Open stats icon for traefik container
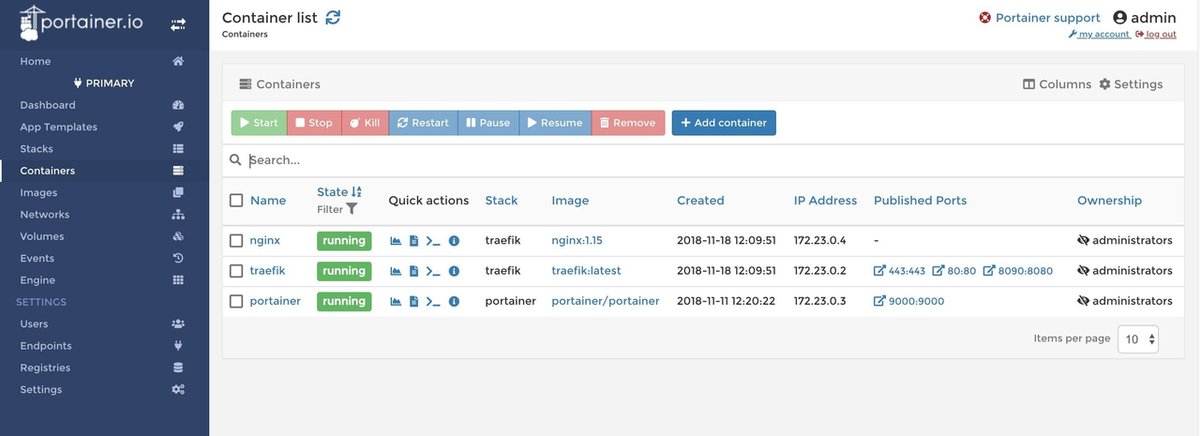1200x436 pixels. (396, 271)
